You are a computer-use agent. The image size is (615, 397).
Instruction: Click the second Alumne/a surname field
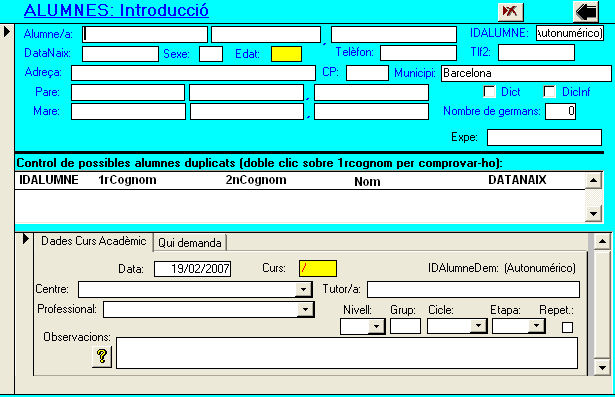266,35
